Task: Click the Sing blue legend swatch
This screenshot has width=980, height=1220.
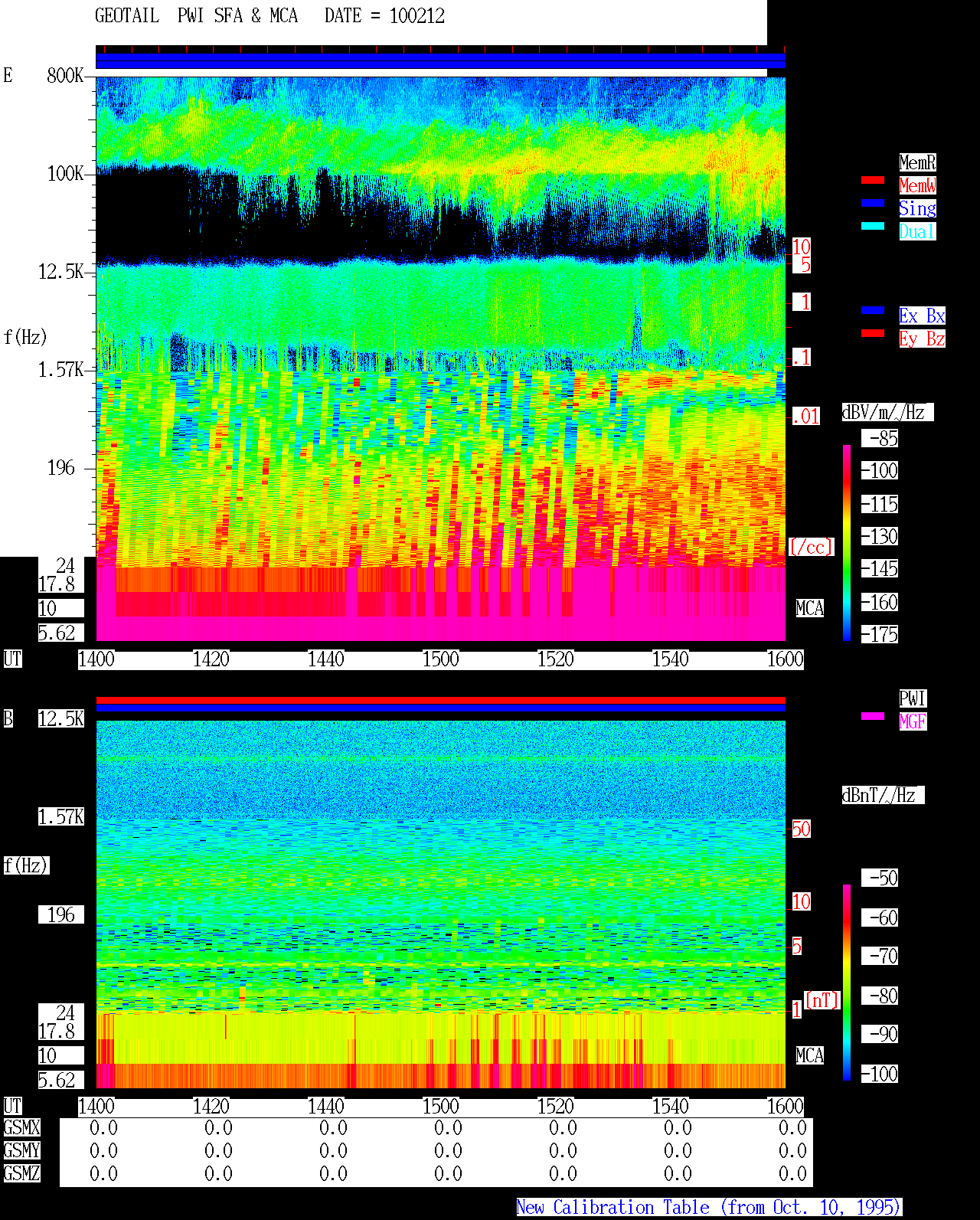Action: [873, 203]
